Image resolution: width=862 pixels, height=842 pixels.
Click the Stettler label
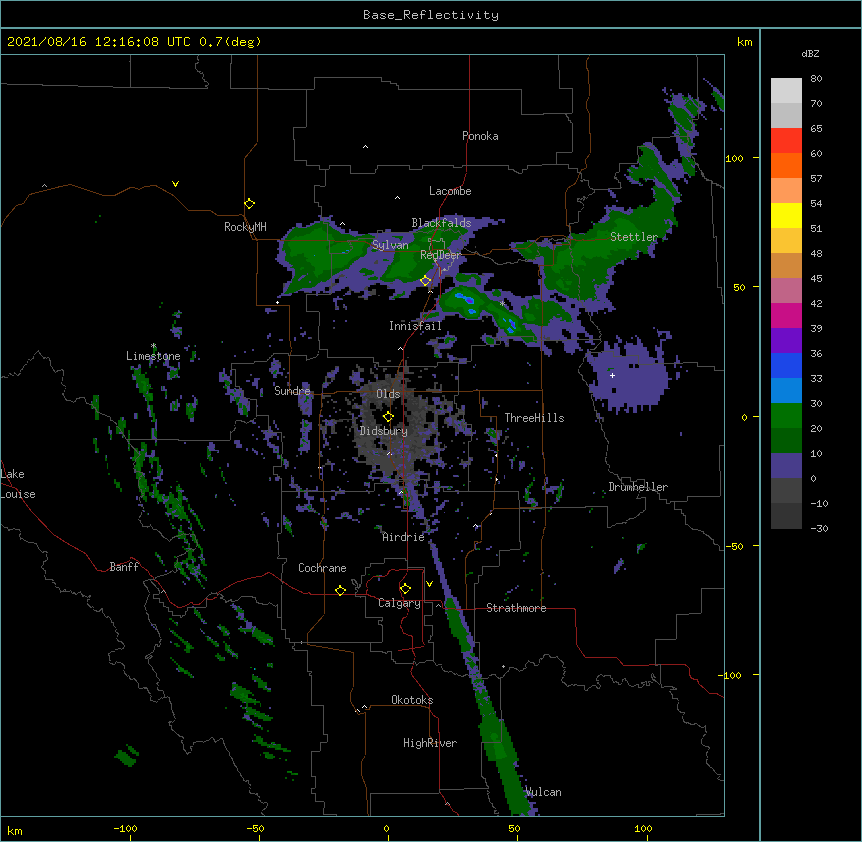634,237
